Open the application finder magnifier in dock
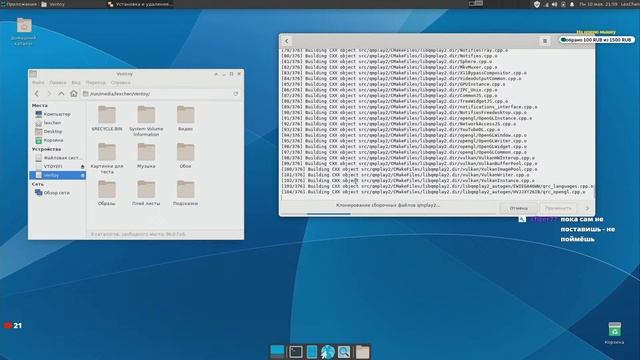This screenshot has height=360, width=640. pos(344,351)
